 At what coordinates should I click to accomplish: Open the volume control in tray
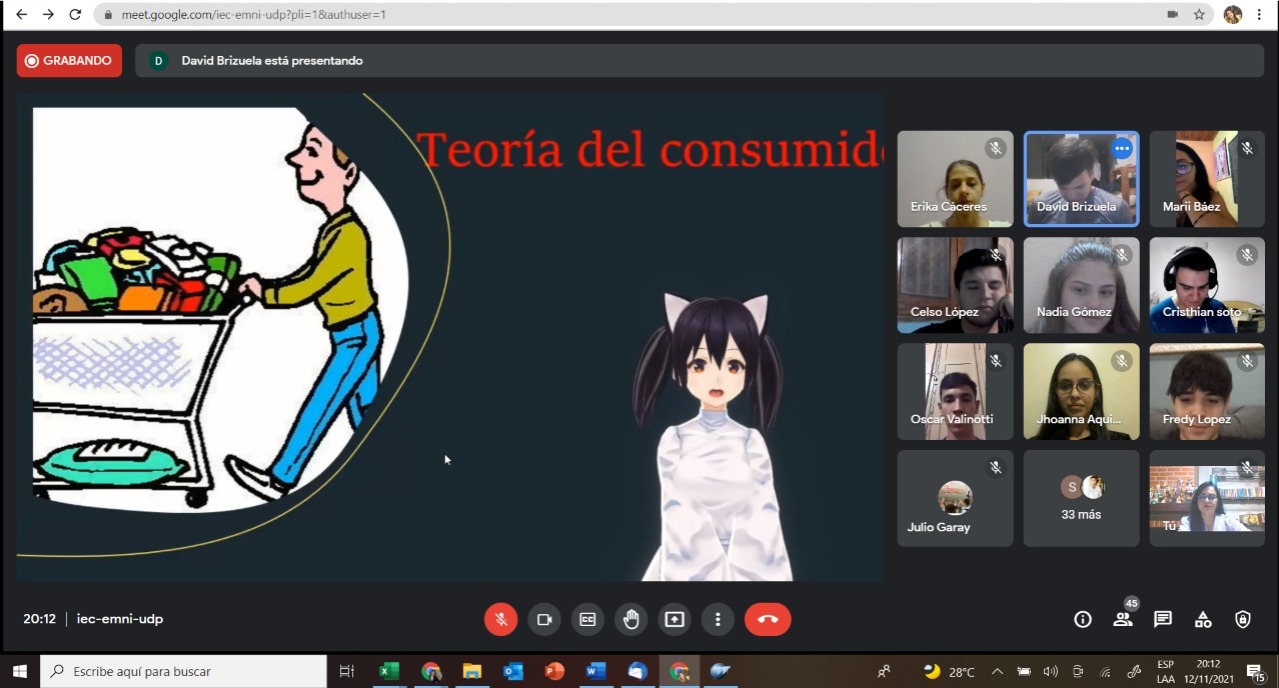tap(1050, 671)
